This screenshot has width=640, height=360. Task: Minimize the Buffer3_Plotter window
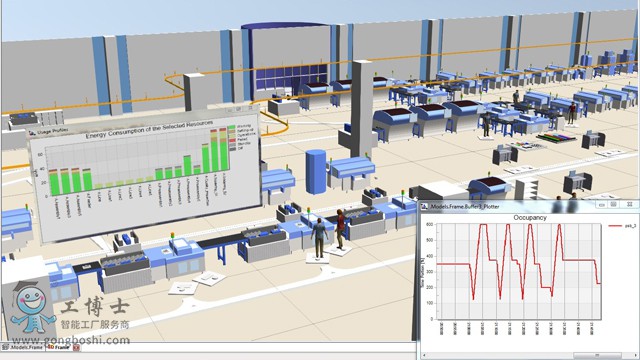[x=601, y=204]
